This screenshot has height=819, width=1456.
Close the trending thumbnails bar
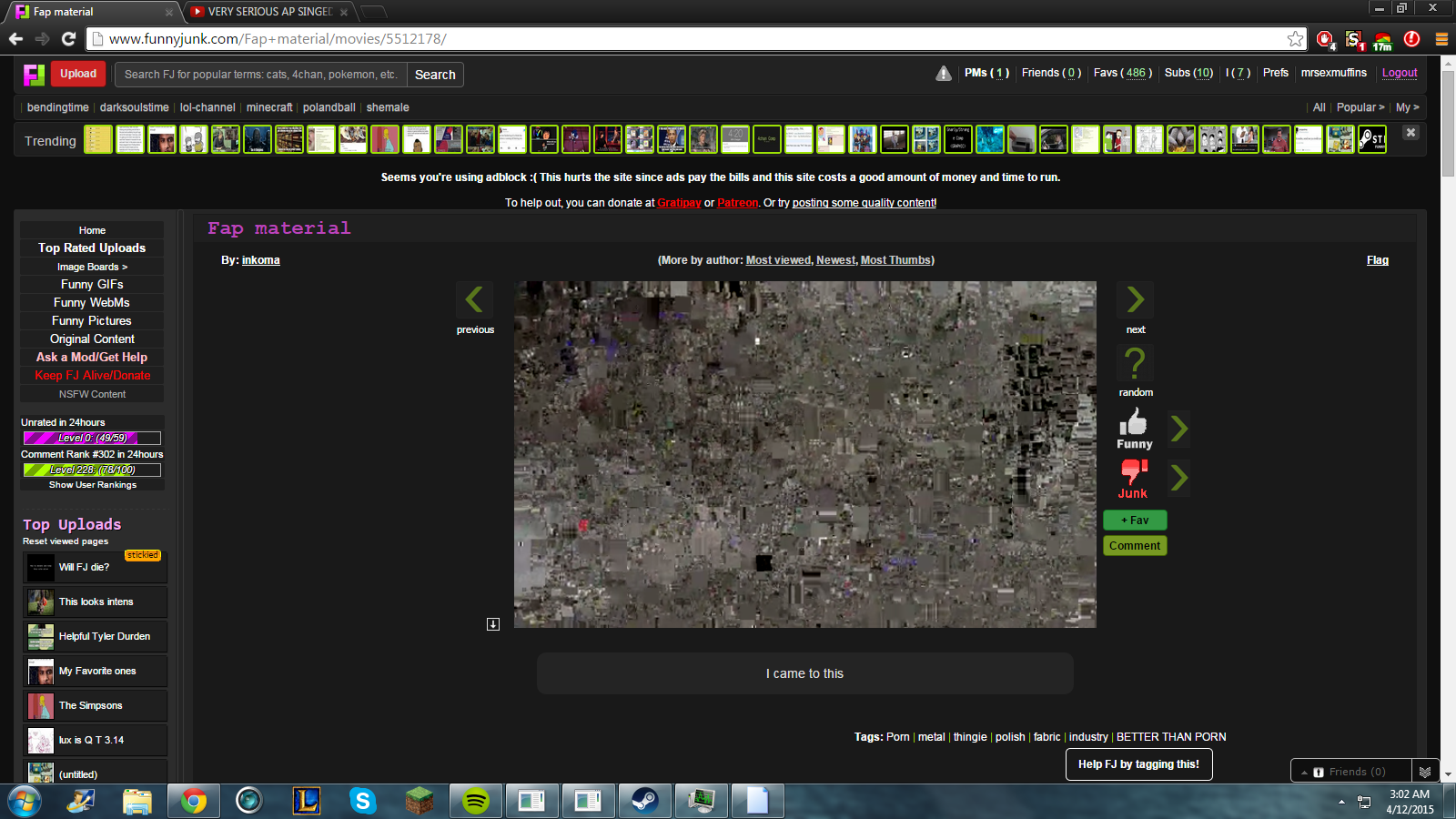[1410, 133]
